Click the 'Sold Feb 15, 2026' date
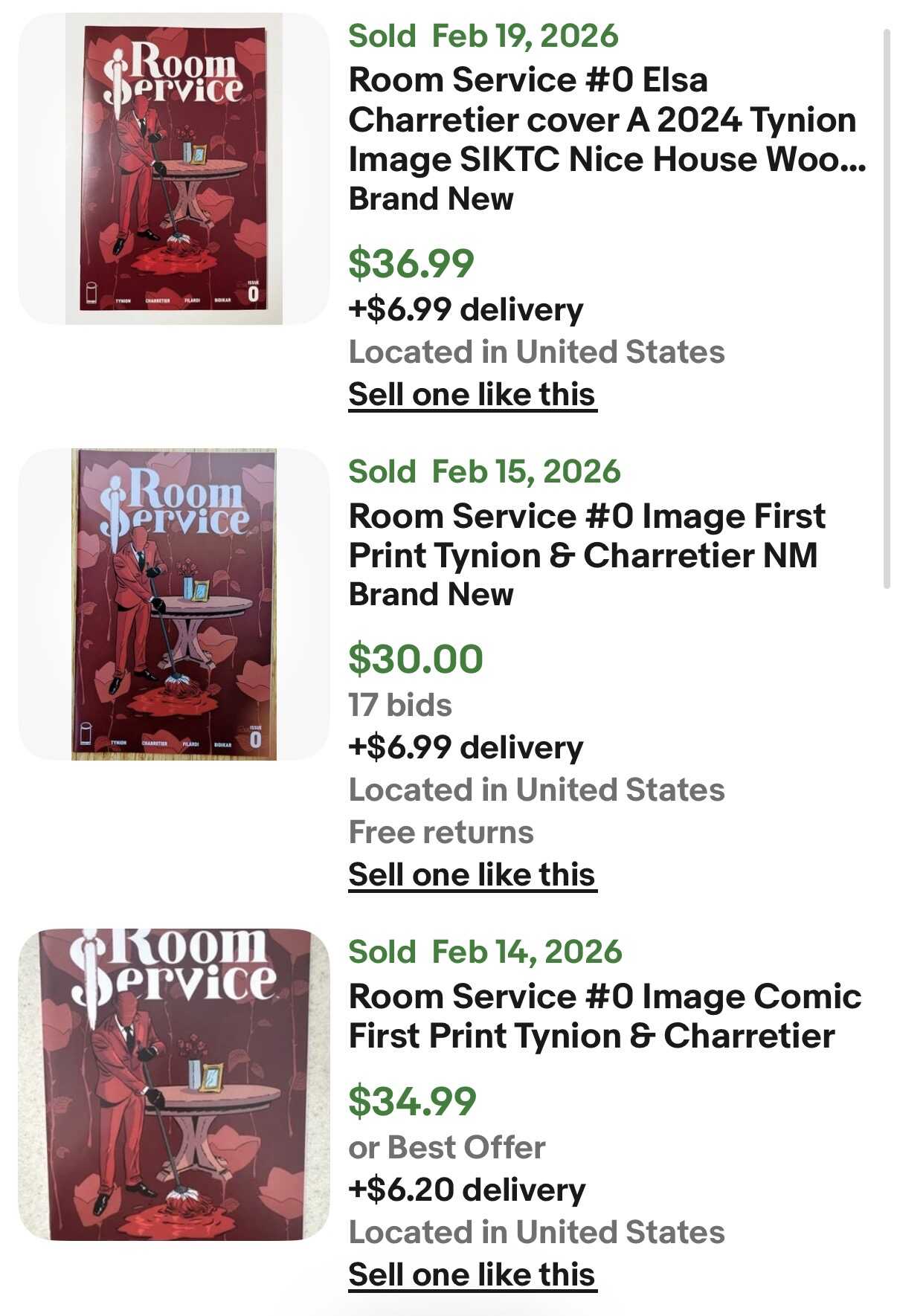 coord(484,471)
